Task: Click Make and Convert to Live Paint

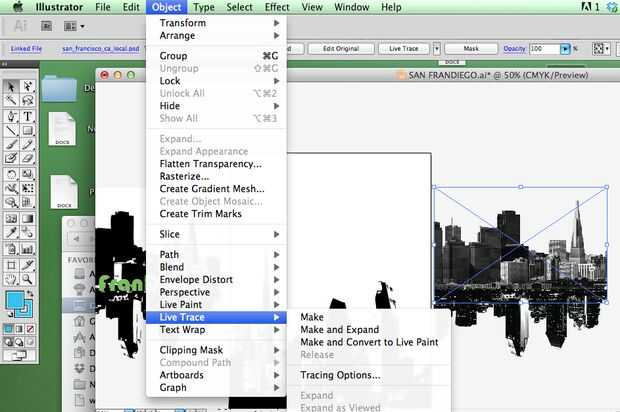Action: pos(369,342)
